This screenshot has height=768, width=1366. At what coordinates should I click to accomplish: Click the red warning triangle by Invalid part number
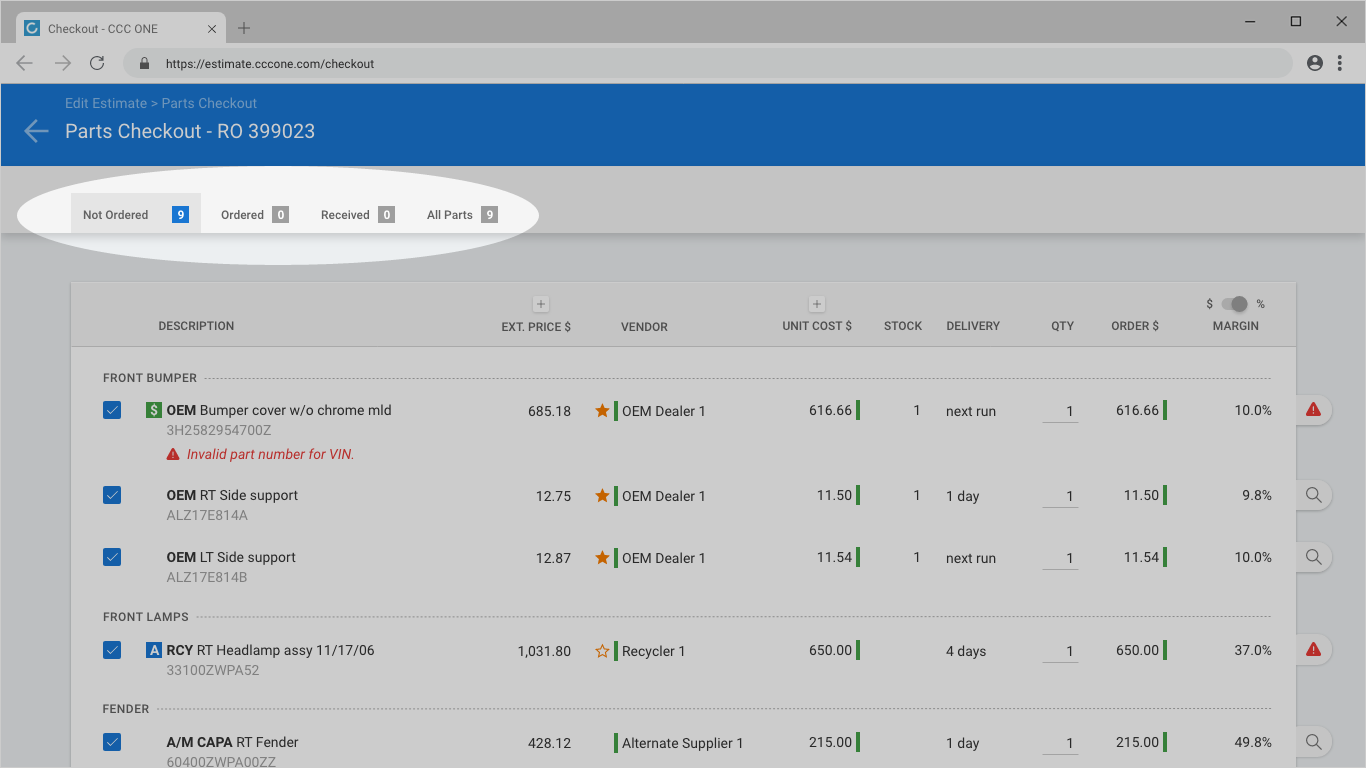tap(173, 454)
